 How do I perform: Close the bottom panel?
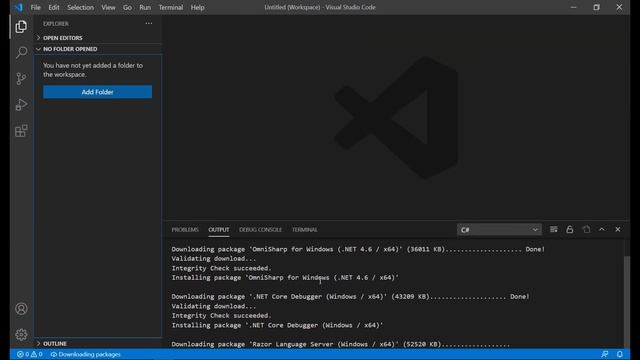(618, 229)
